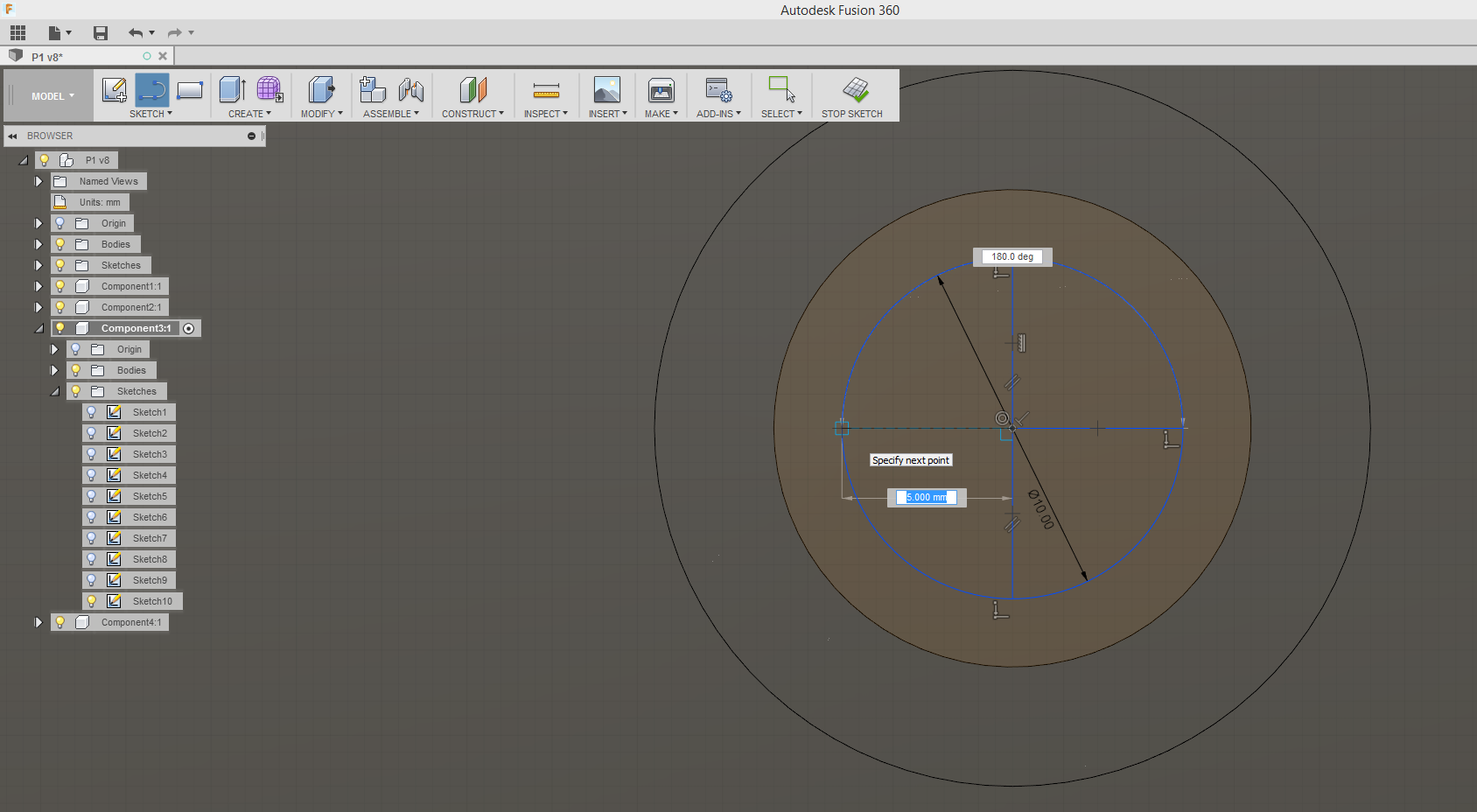The width and height of the screenshot is (1477, 812).
Task: Click the Sketch10 sketch icon
Action: (114, 601)
